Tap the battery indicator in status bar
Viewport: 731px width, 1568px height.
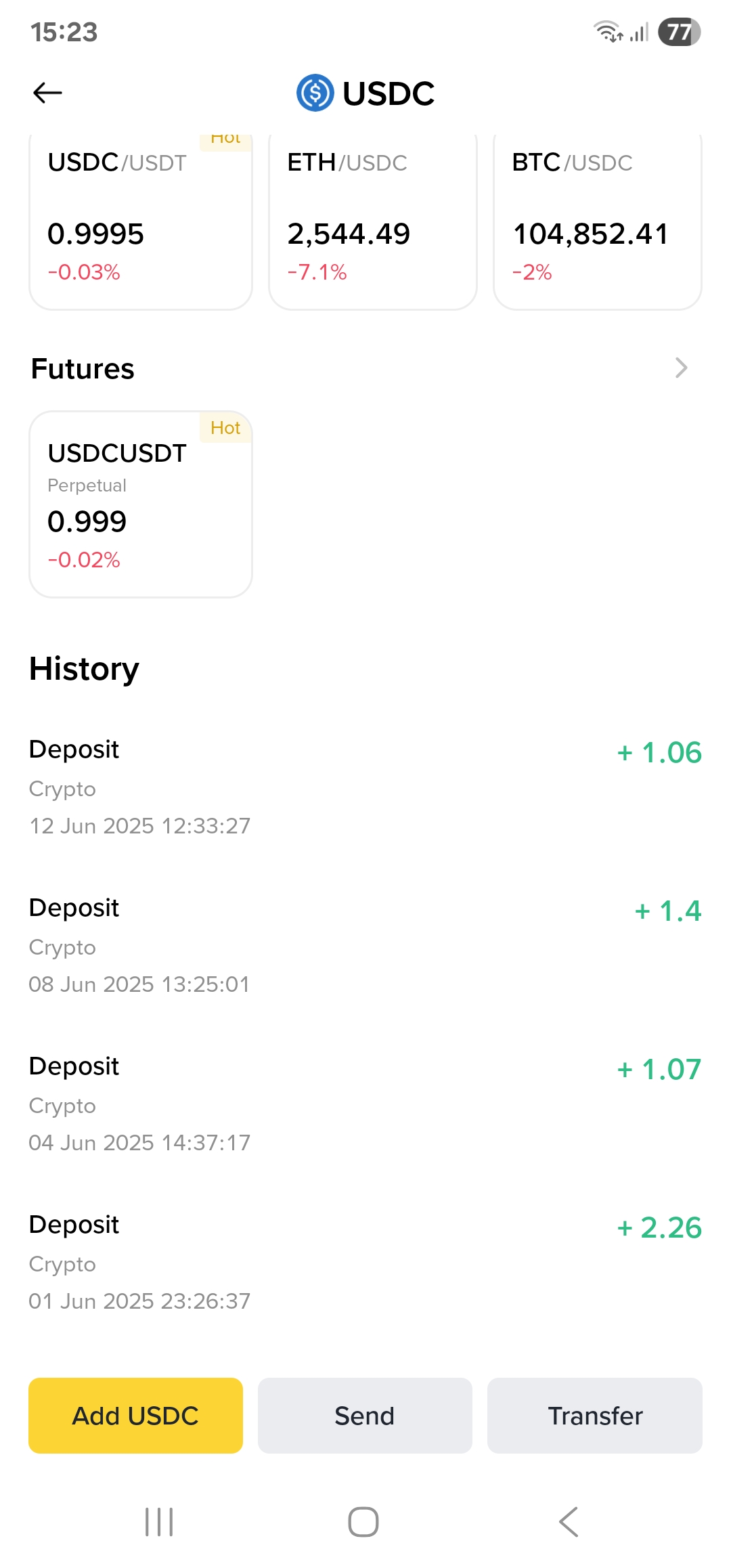[x=679, y=32]
